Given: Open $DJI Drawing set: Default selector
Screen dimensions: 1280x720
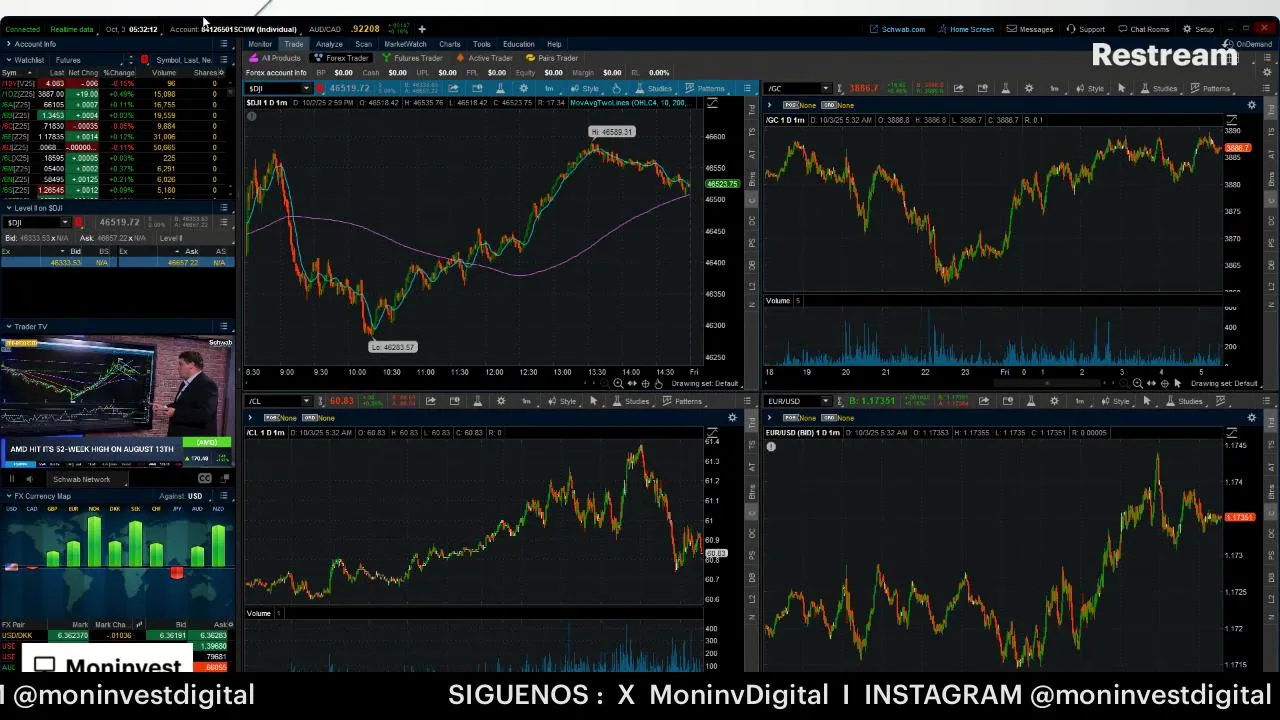Looking at the screenshot, I should pyautogui.click(x=705, y=384).
